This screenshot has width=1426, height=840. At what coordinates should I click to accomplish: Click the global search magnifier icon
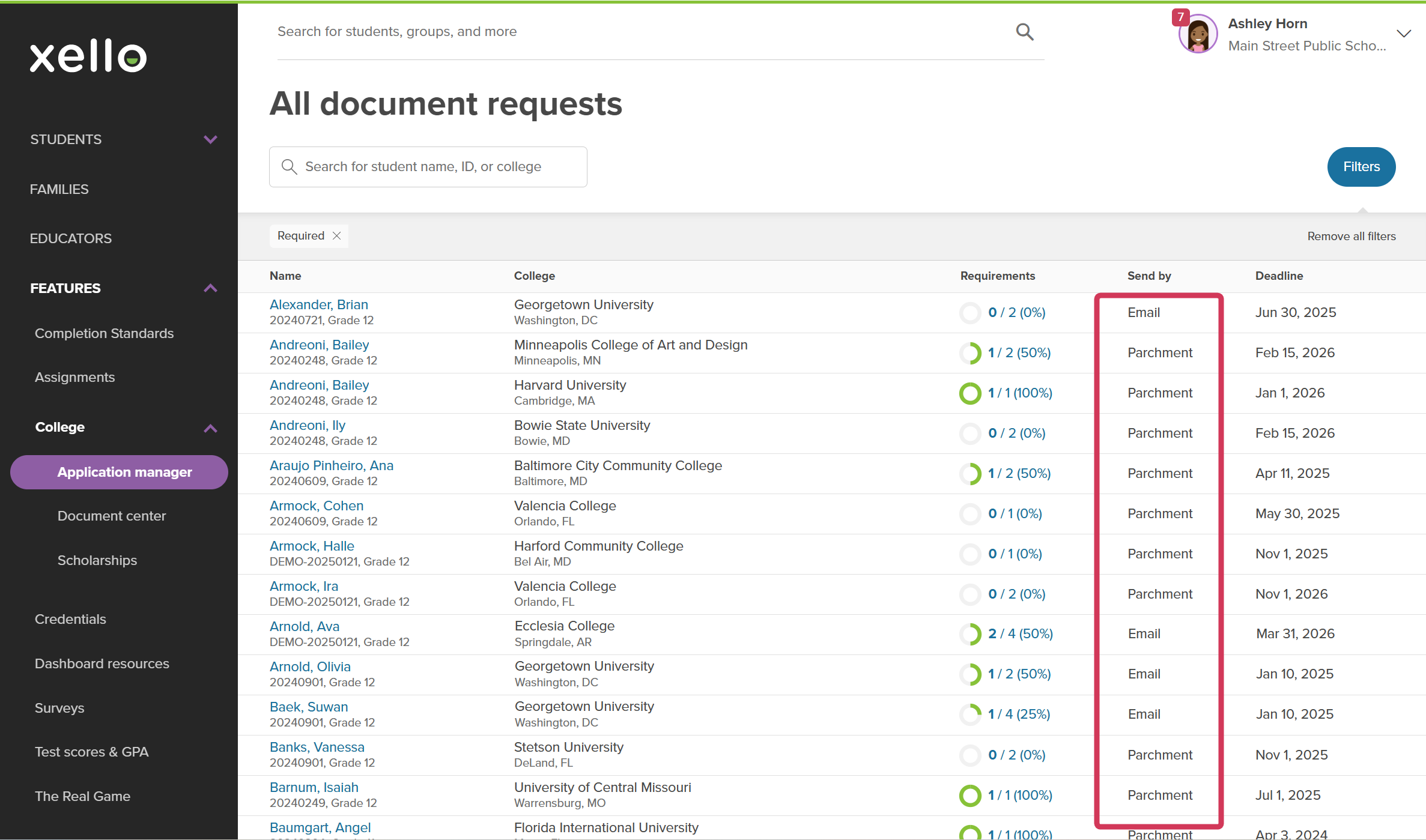1025,32
